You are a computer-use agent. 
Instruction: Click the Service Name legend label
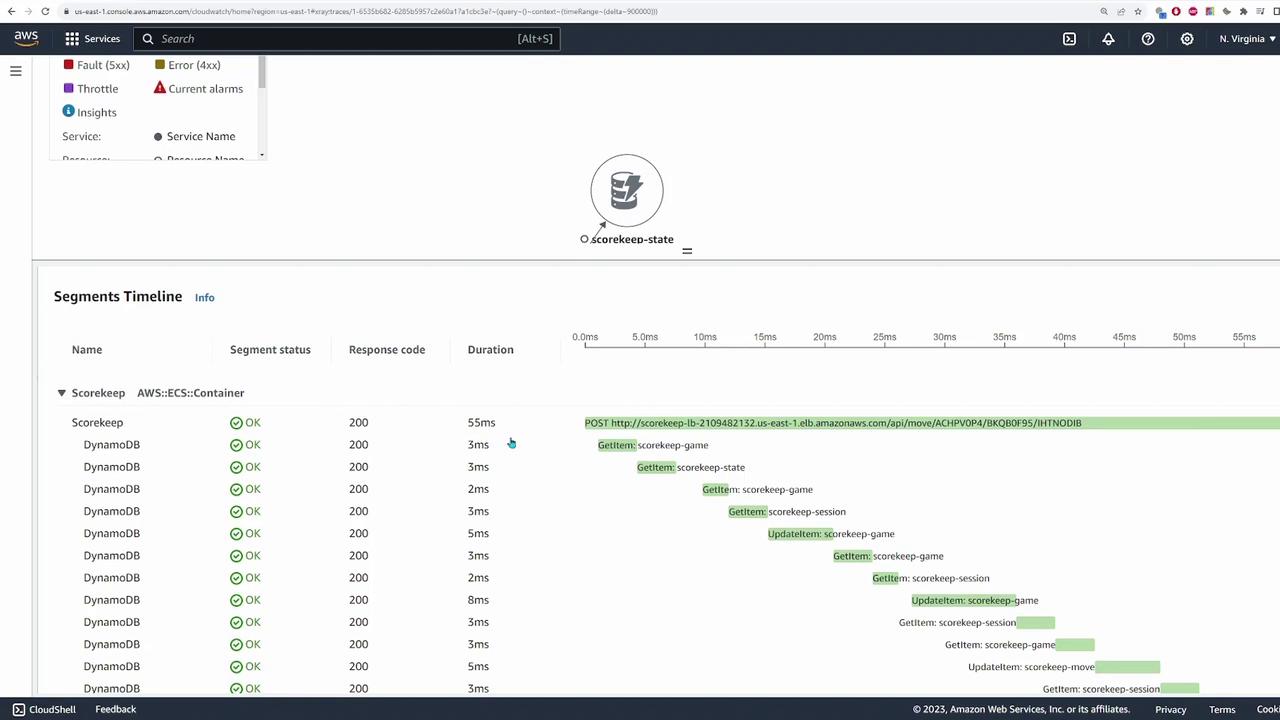point(201,136)
